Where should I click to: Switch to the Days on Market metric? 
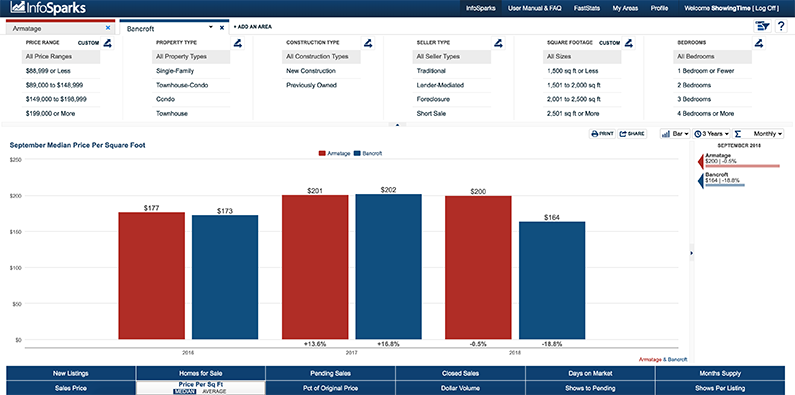pyautogui.click(x=590, y=373)
